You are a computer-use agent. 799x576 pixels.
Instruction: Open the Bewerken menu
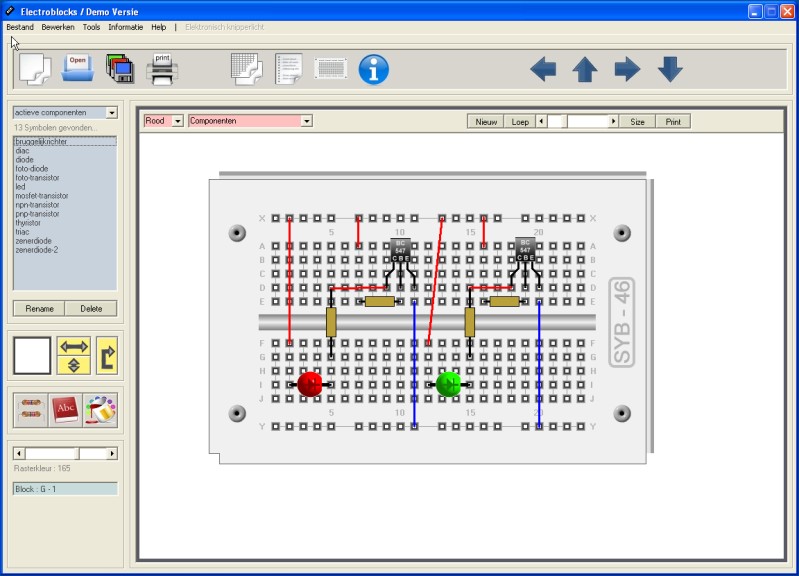coord(58,27)
